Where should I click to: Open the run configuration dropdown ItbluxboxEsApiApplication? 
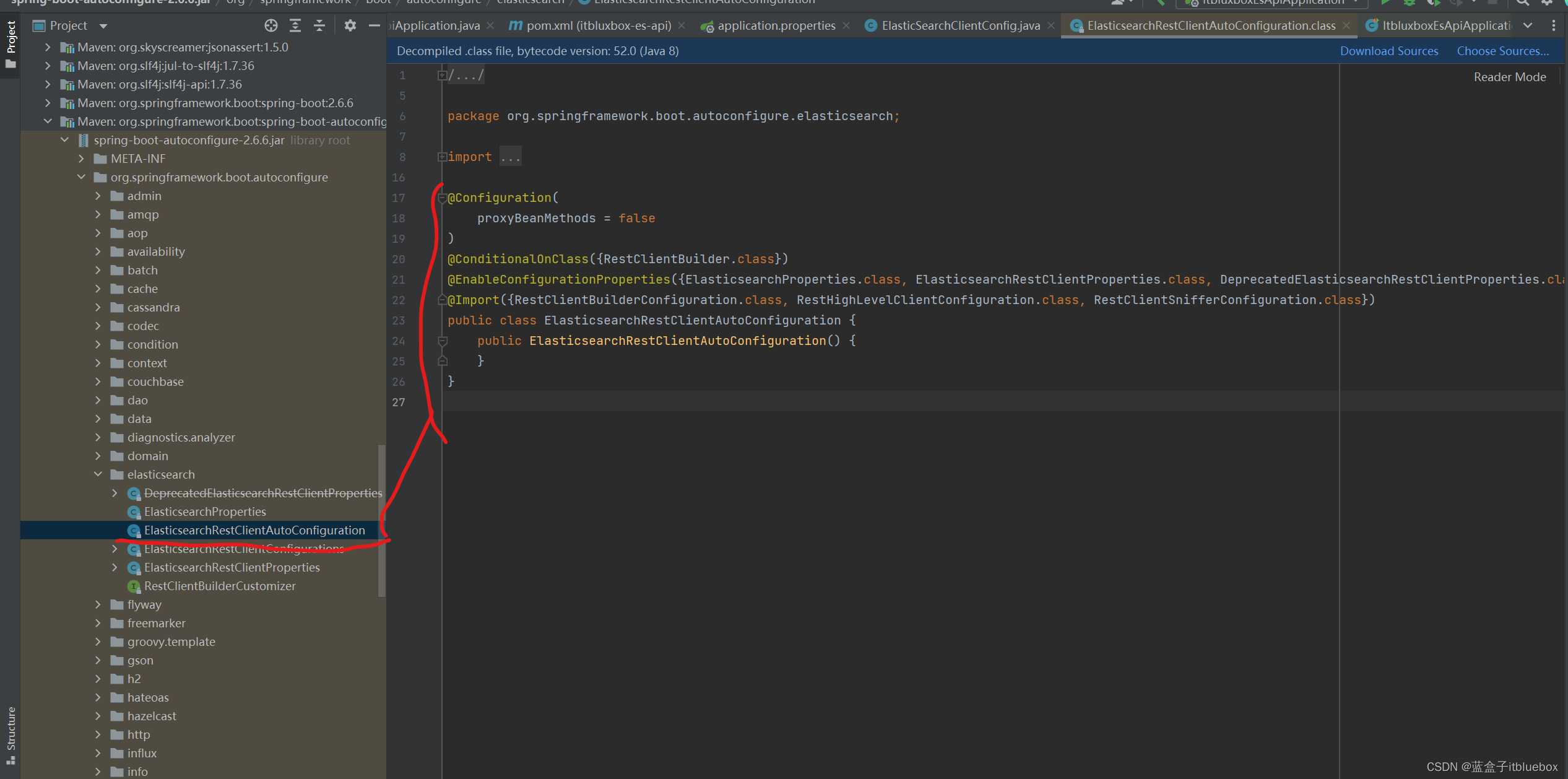point(1273,2)
